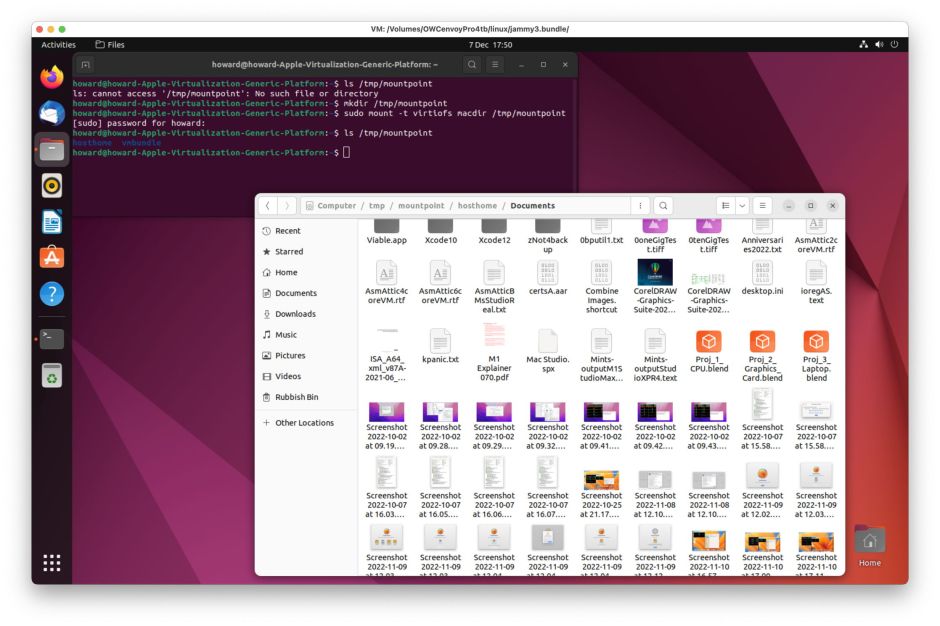Open Firefox from the dock

(52, 77)
